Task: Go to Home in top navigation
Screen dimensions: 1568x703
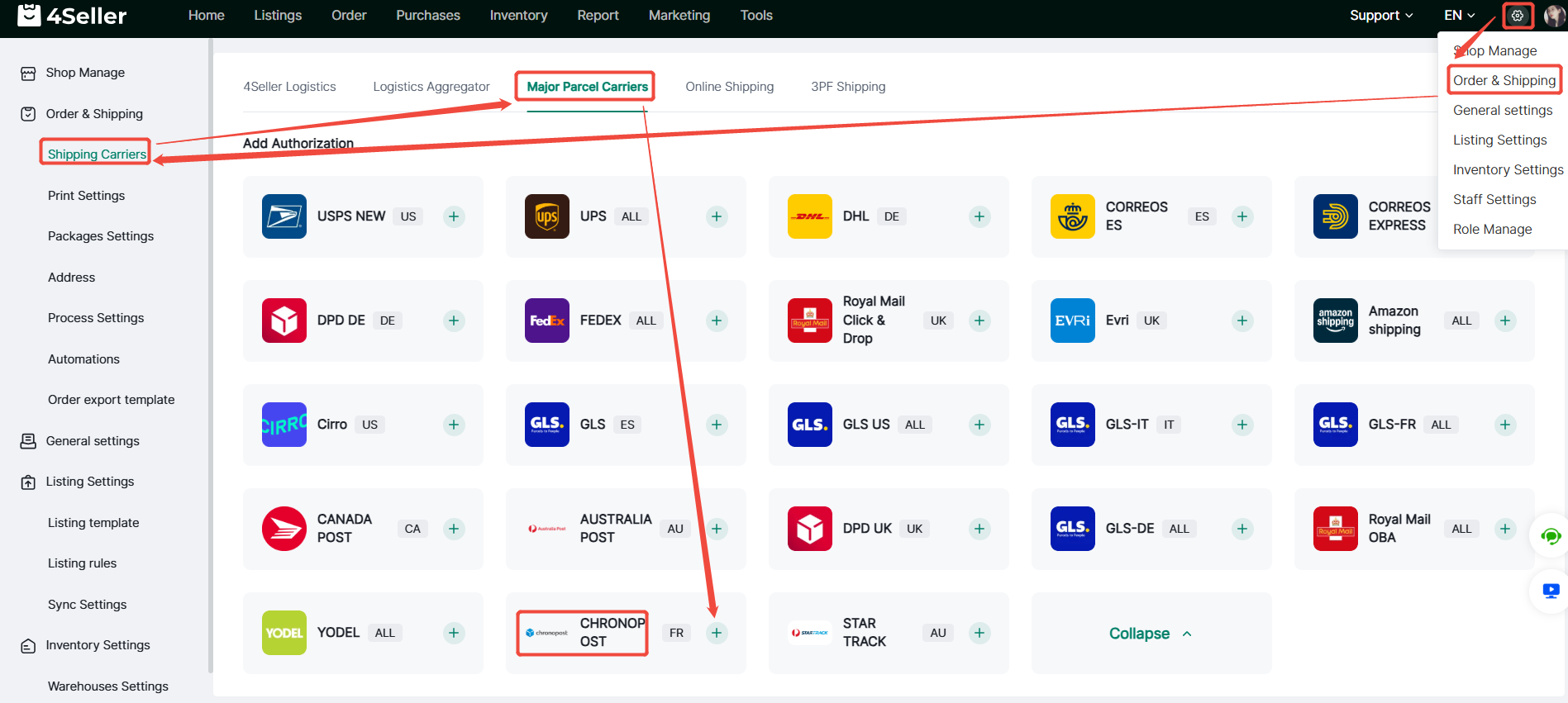Action: click(x=207, y=15)
